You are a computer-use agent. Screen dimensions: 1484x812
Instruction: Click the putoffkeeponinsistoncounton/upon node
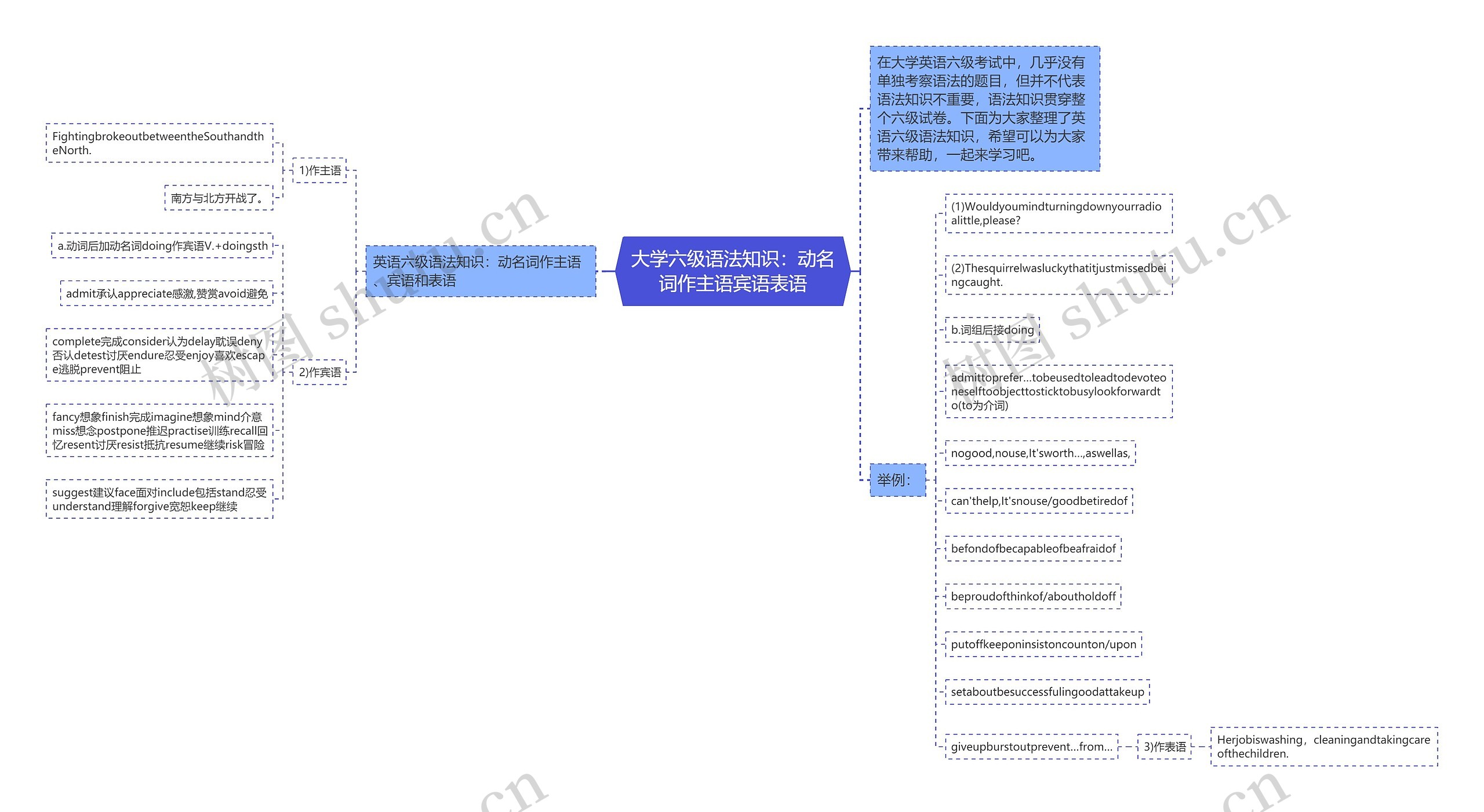coord(1043,644)
